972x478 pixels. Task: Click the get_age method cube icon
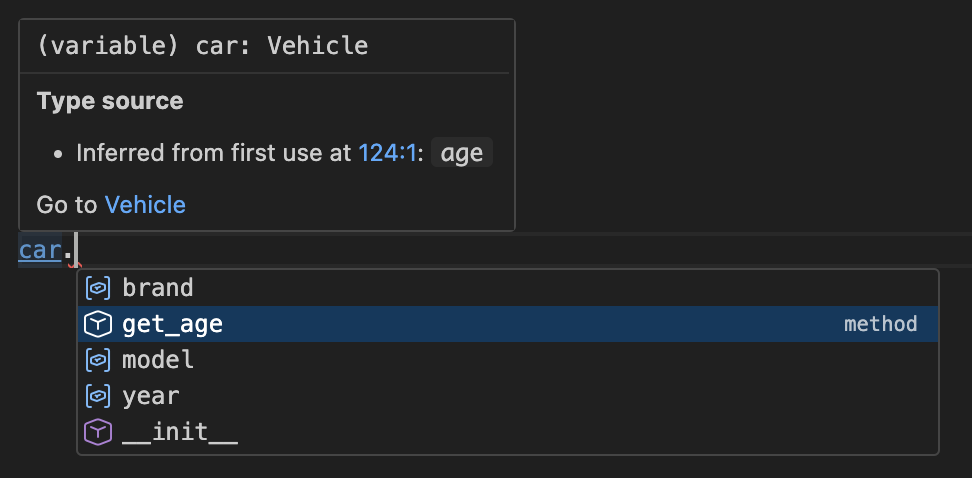[x=97, y=324]
